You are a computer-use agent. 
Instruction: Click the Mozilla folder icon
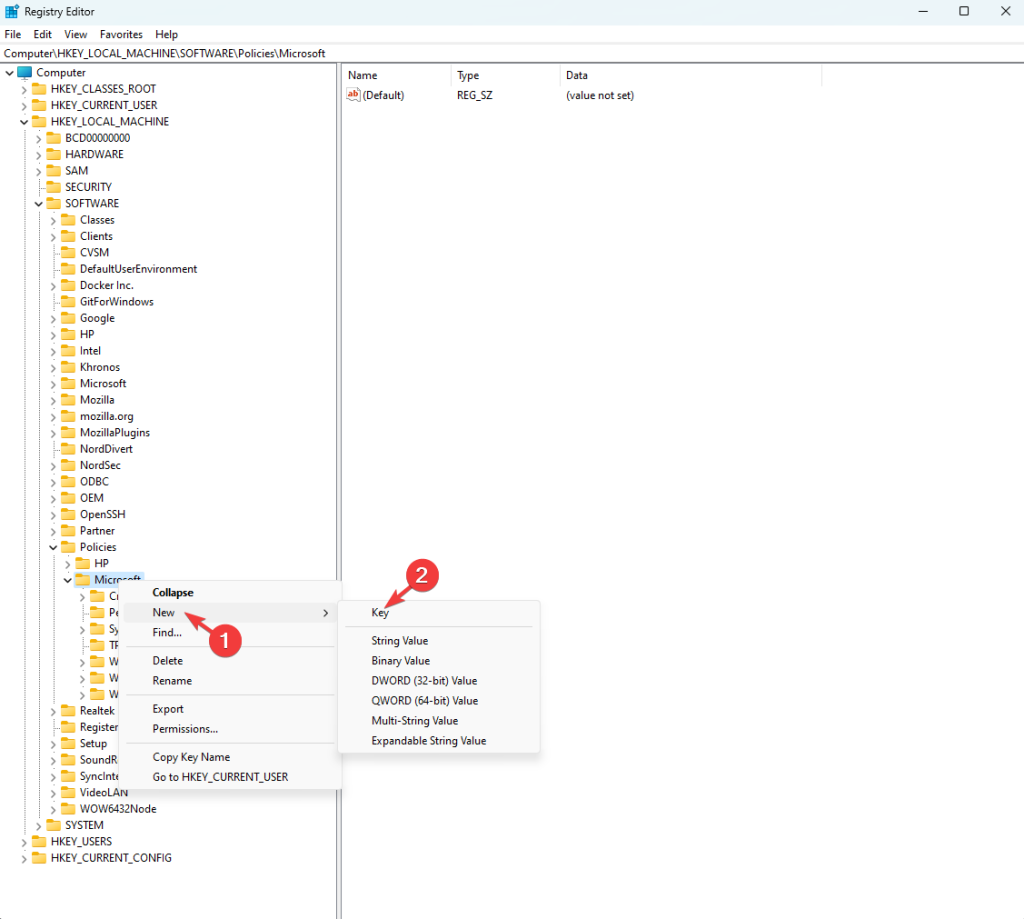[x=68, y=400]
